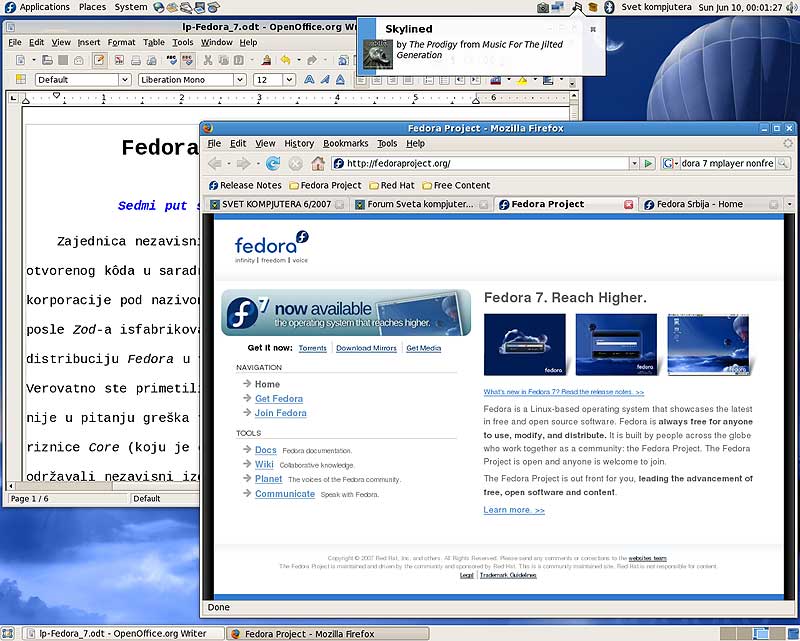Open the Undo history dropdown arrow in Writer
The width and height of the screenshot is (800, 641).
point(298,60)
